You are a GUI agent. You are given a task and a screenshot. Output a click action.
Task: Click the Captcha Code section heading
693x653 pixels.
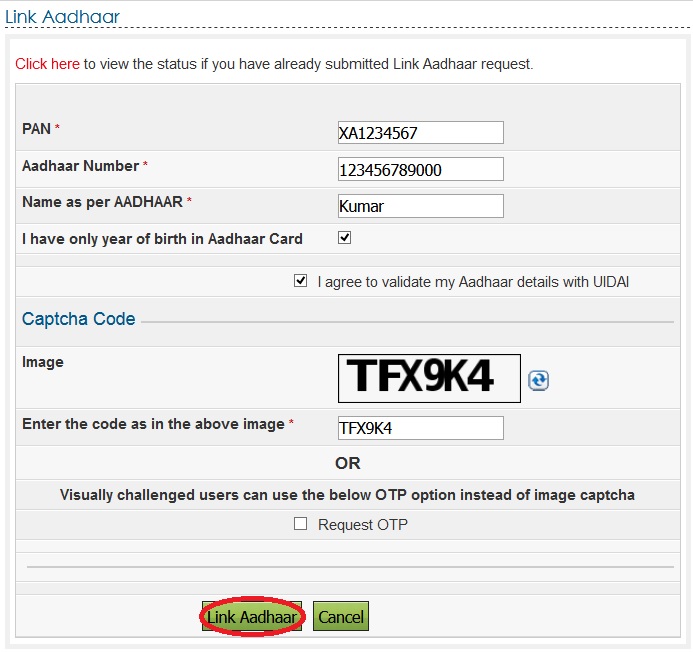[79, 320]
